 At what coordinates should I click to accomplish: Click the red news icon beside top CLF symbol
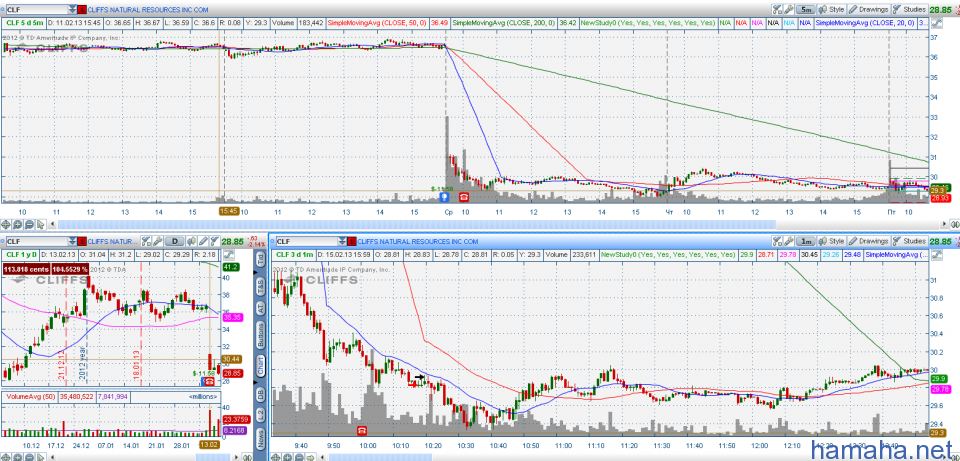pos(84,8)
